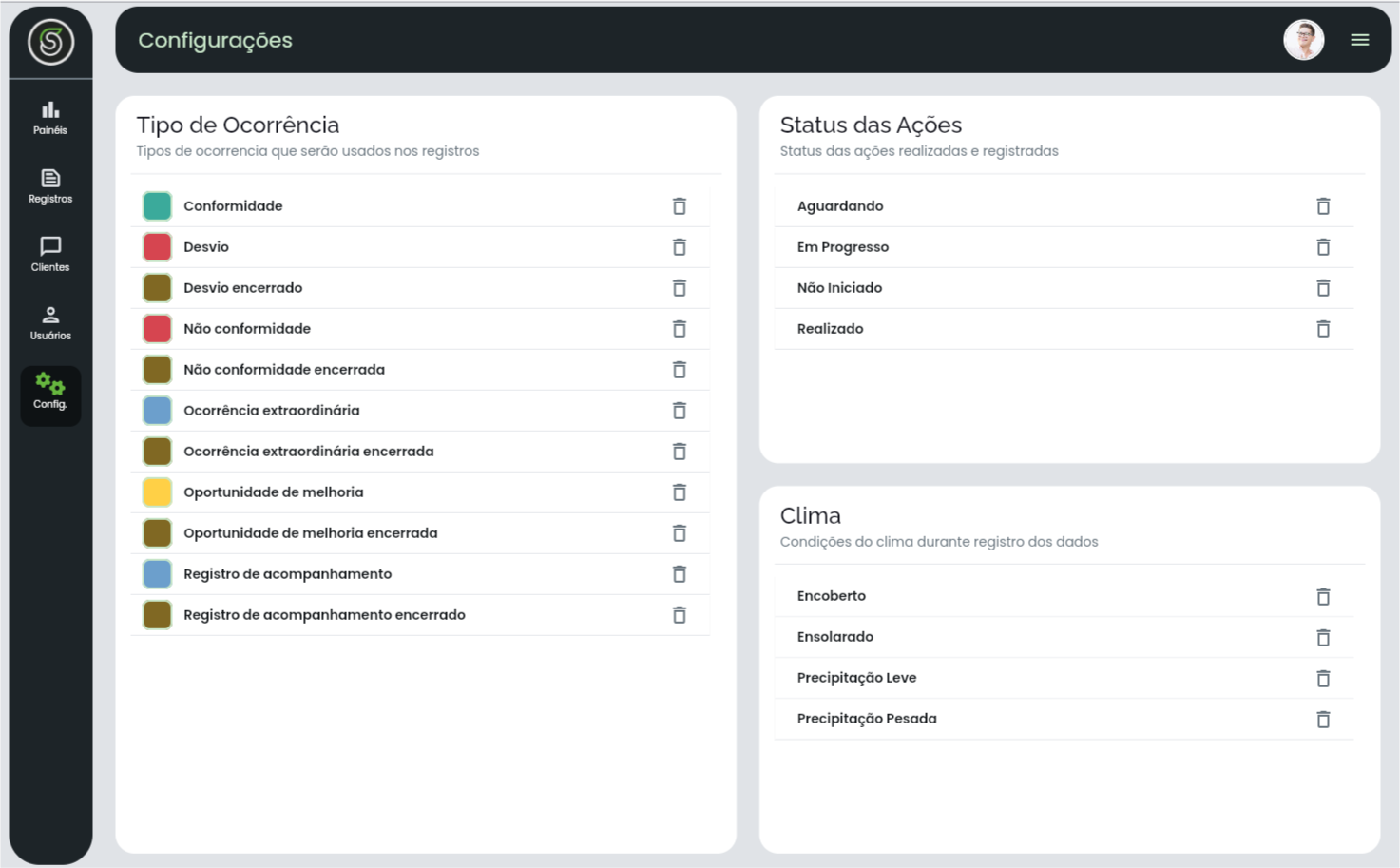
Task: Select the Desvio encerrado label
Action: (x=243, y=288)
